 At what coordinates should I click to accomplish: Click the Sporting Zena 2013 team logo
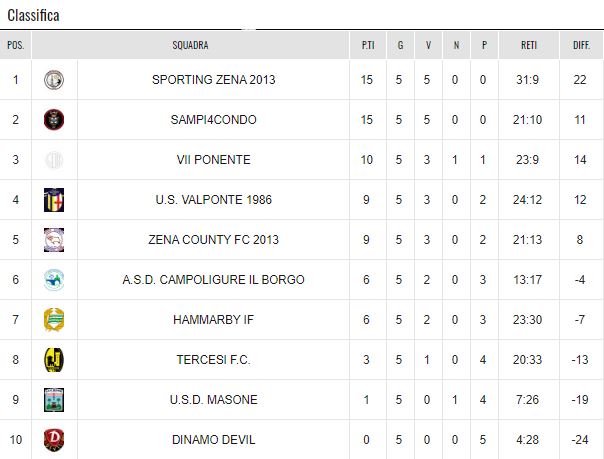[x=54, y=80]
